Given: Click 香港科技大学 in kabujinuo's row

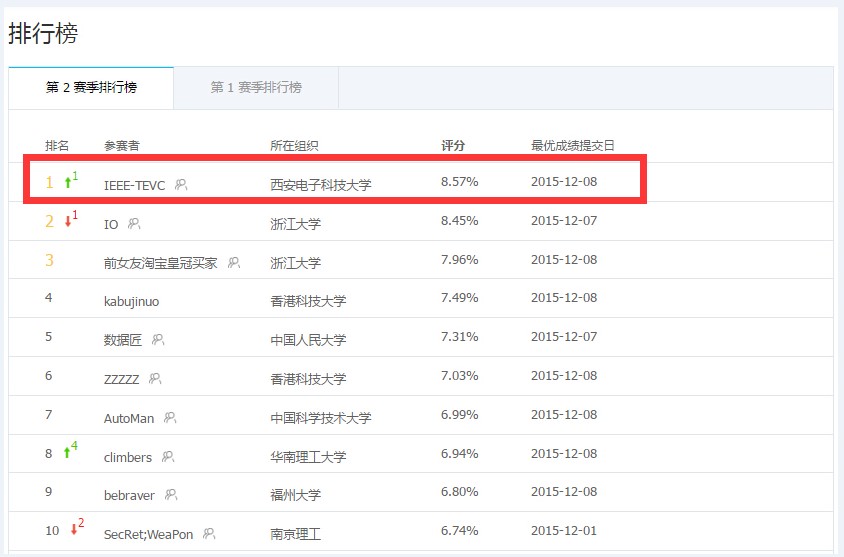Looking at the screenshot, I should 308,301.
